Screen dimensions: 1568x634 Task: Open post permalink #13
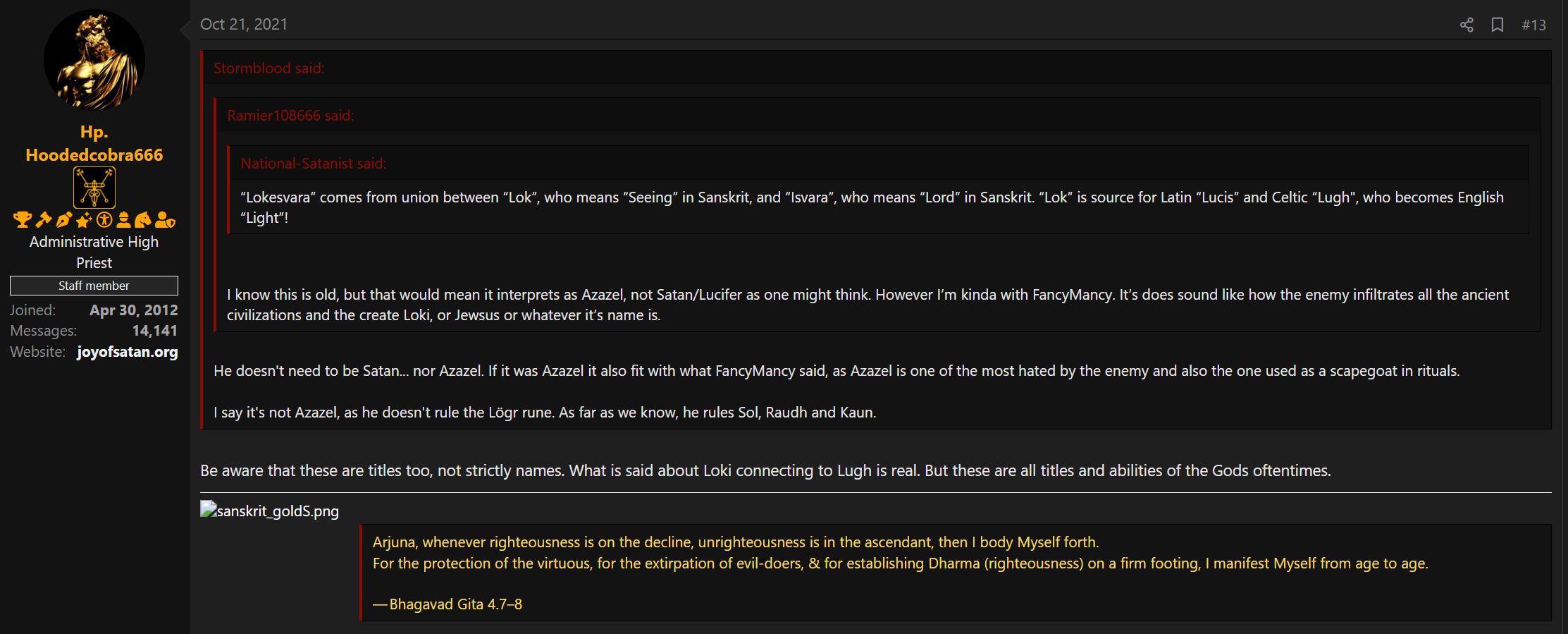[1533, 25]
